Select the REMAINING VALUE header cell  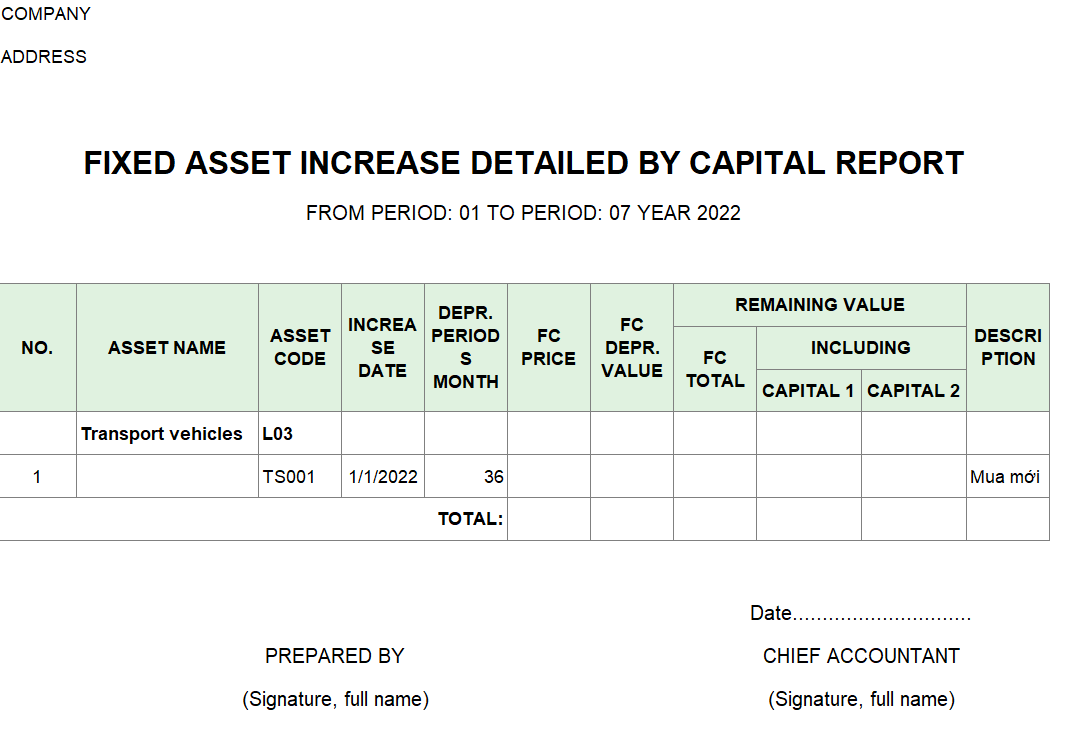tap(819, 305)
